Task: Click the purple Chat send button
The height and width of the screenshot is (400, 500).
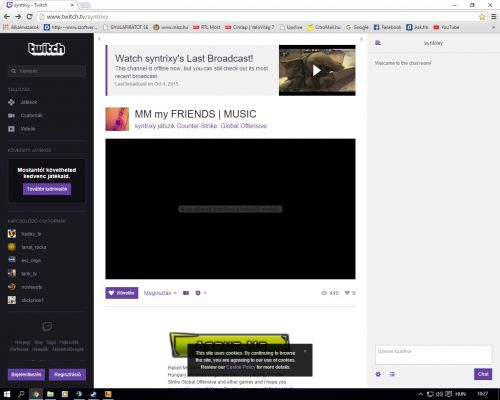Action: tap(483, 374)
